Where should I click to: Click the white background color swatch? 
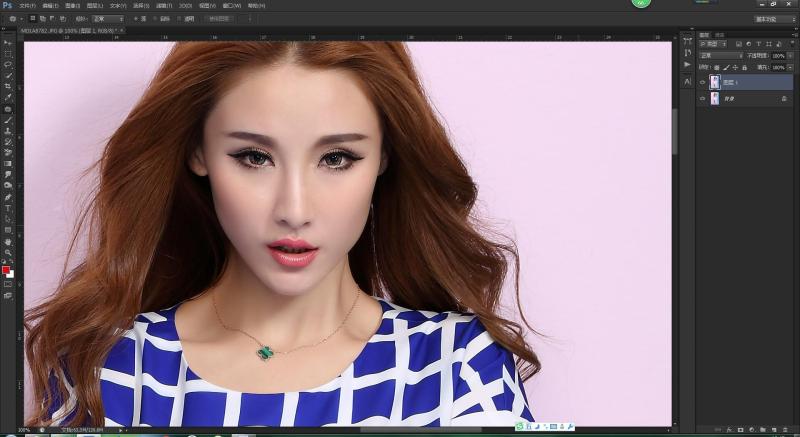(11, 274)
